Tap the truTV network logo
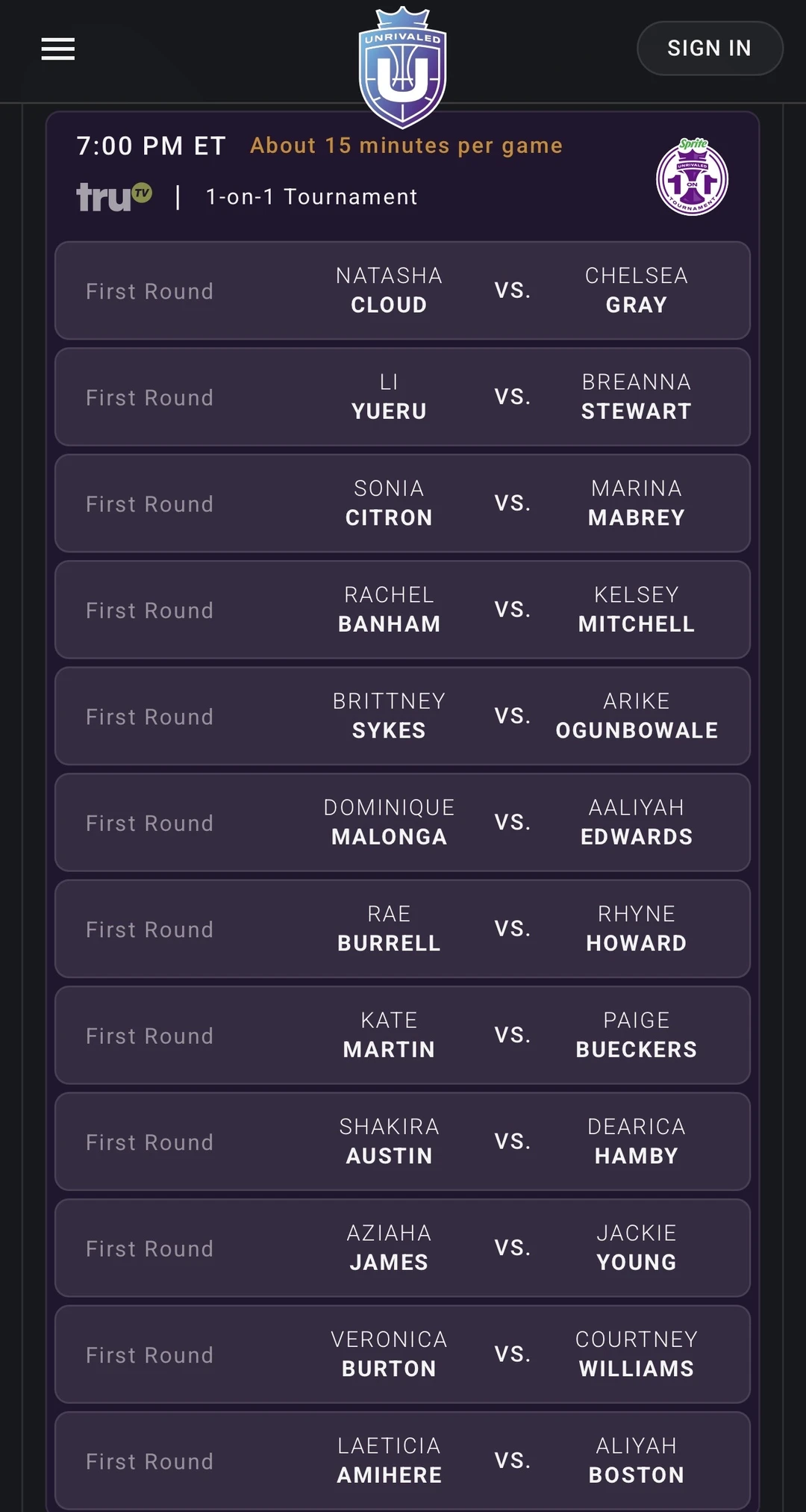806x1512 pixels. click(x=114, y=197)
